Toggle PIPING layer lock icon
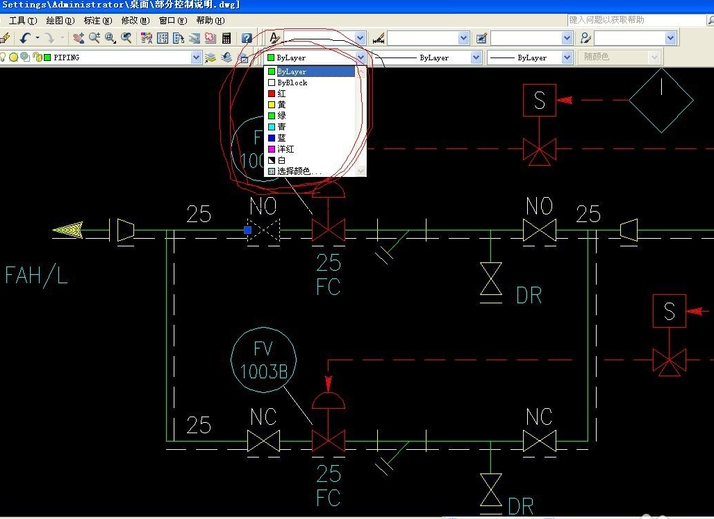Image resolution: width=714 pixels, height=519 pixels. pos(36,58)
